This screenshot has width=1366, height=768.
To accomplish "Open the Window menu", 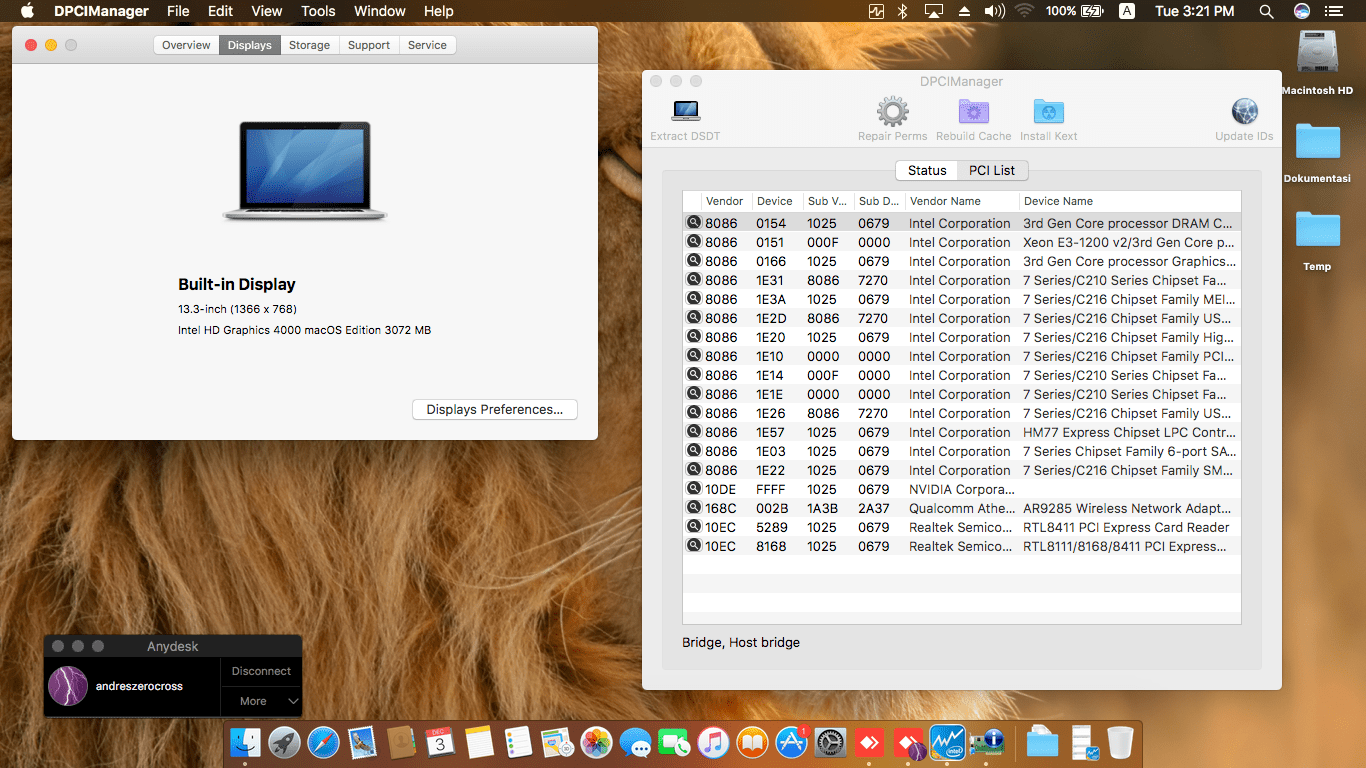I will pyautogui.click(x=380, y=11).
